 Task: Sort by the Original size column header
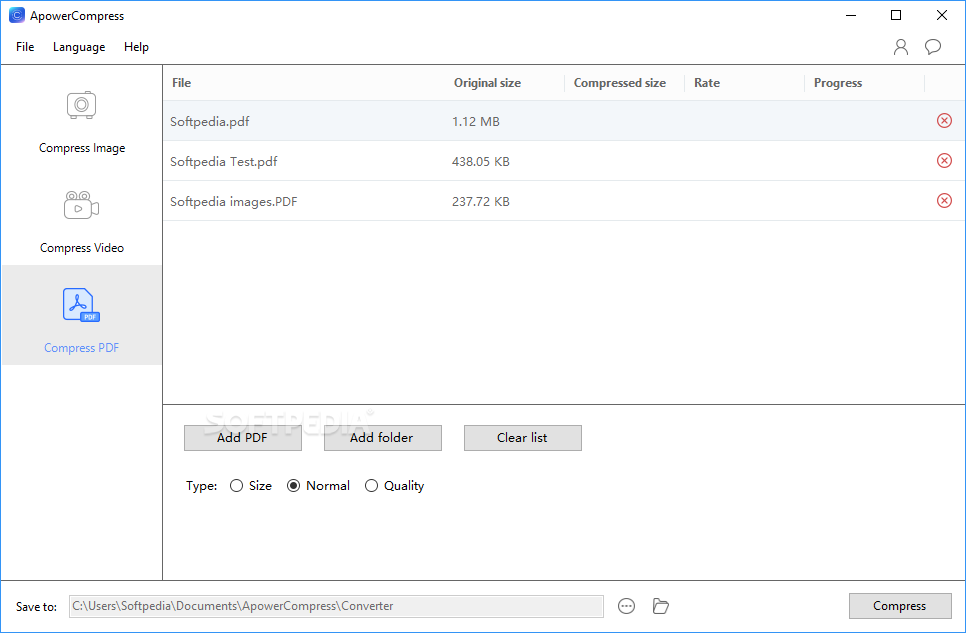coord(487,83)
